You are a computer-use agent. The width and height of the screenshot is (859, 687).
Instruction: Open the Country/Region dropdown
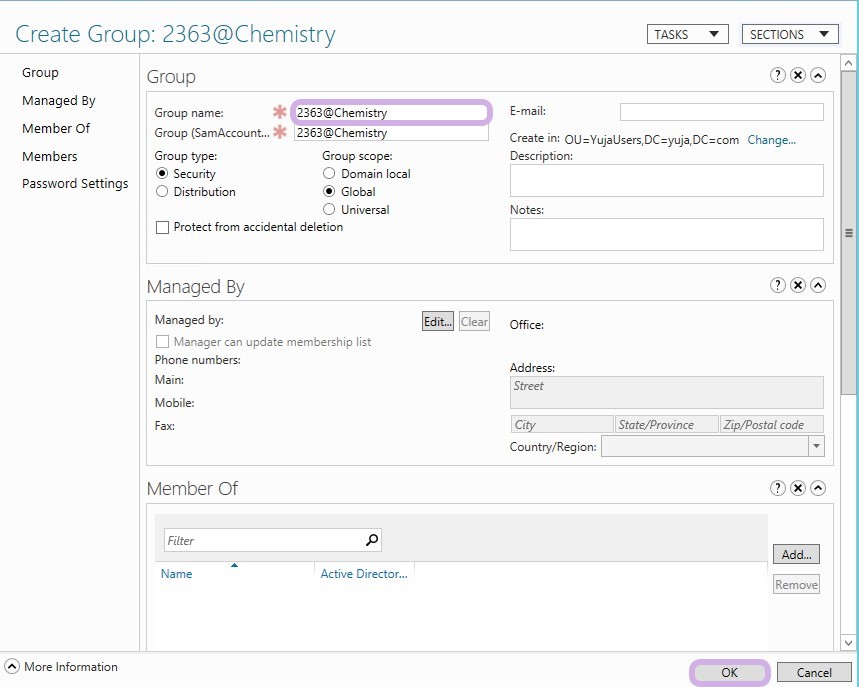click(816, 446)
